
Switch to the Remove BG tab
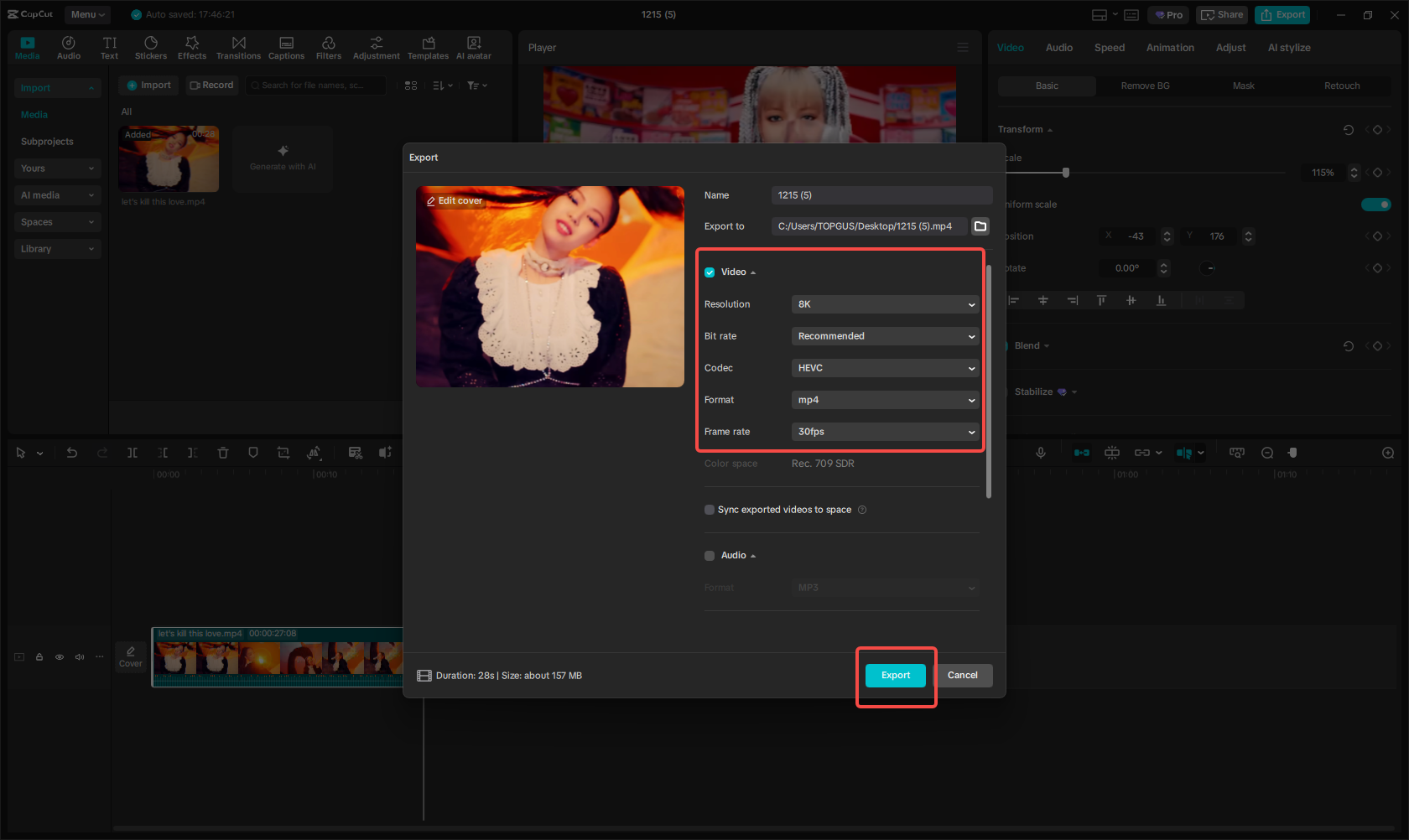[x=1145, y=86]
